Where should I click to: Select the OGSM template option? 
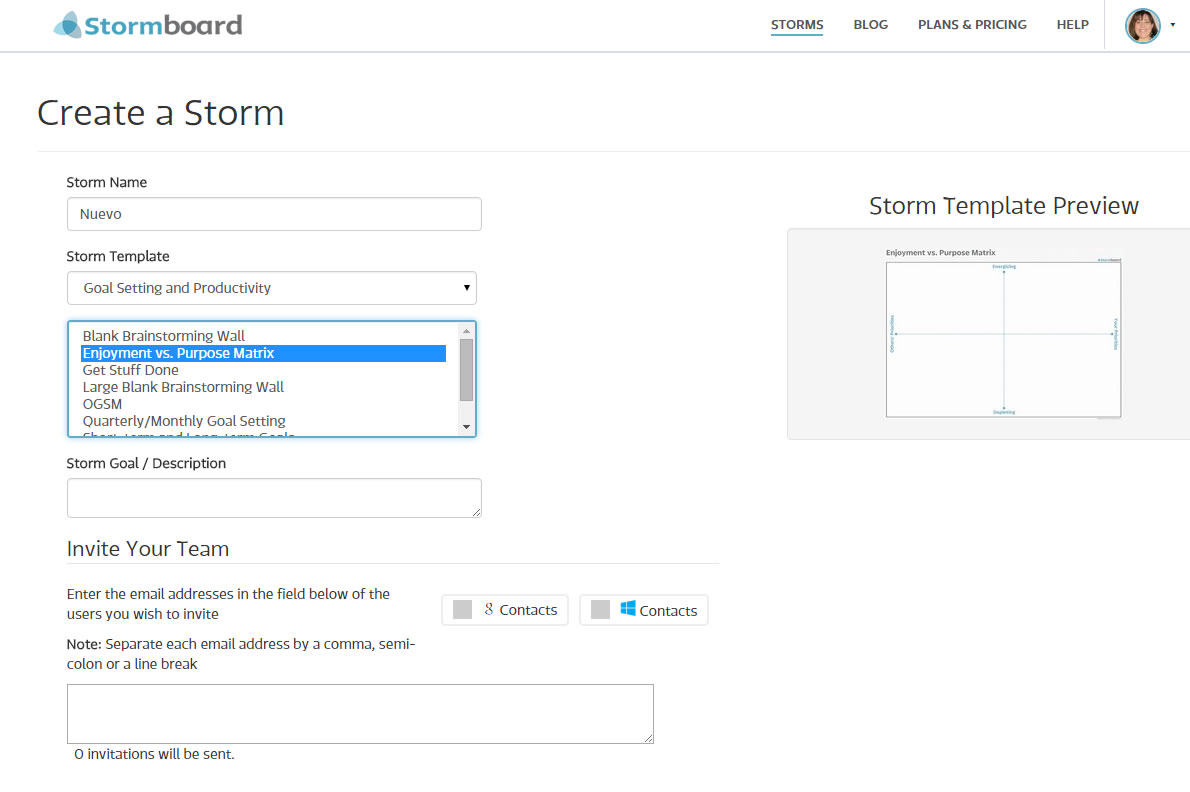tap(102, 404)
